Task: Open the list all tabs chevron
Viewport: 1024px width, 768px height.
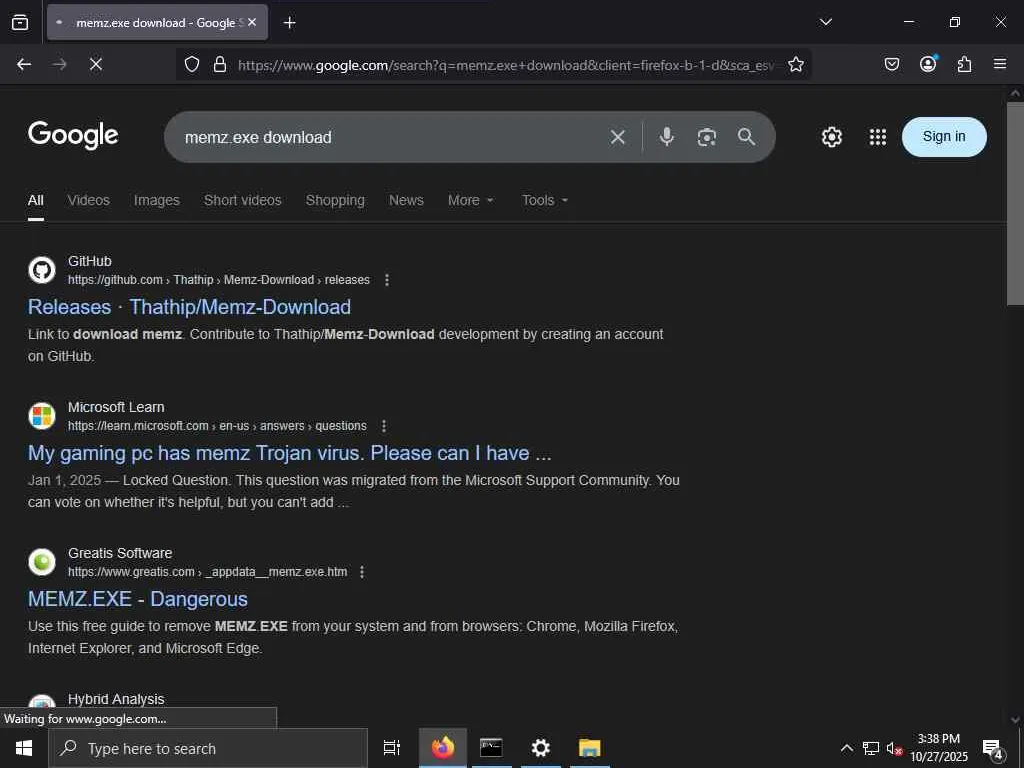Action: pyautogui.click(x=825, y=22)
